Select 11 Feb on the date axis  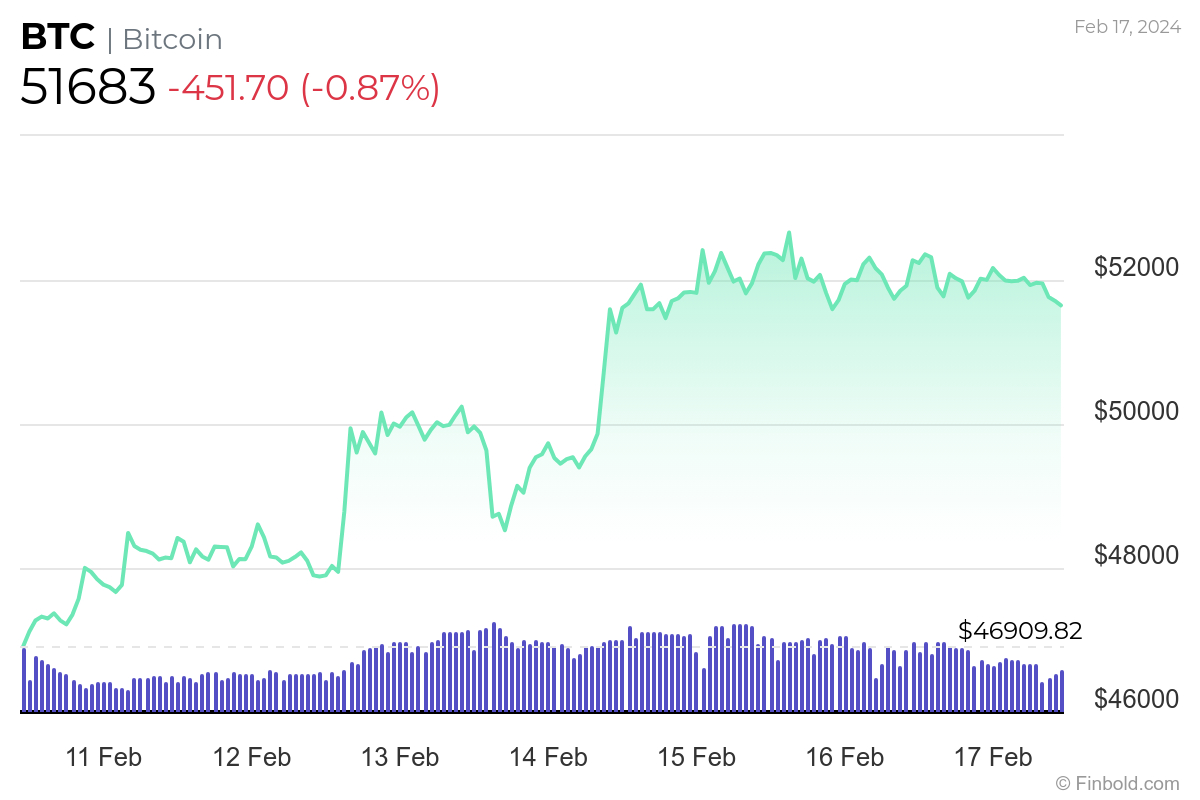tap(103, 757)
